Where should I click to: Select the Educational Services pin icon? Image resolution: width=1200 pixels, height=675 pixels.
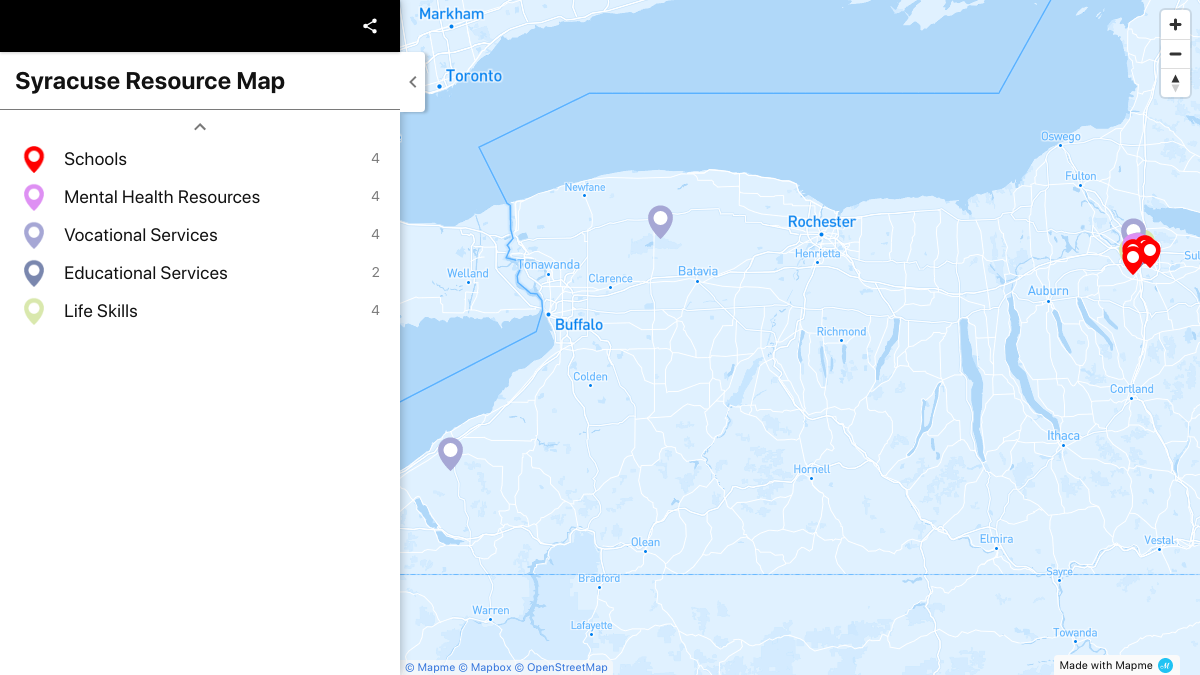34,272
